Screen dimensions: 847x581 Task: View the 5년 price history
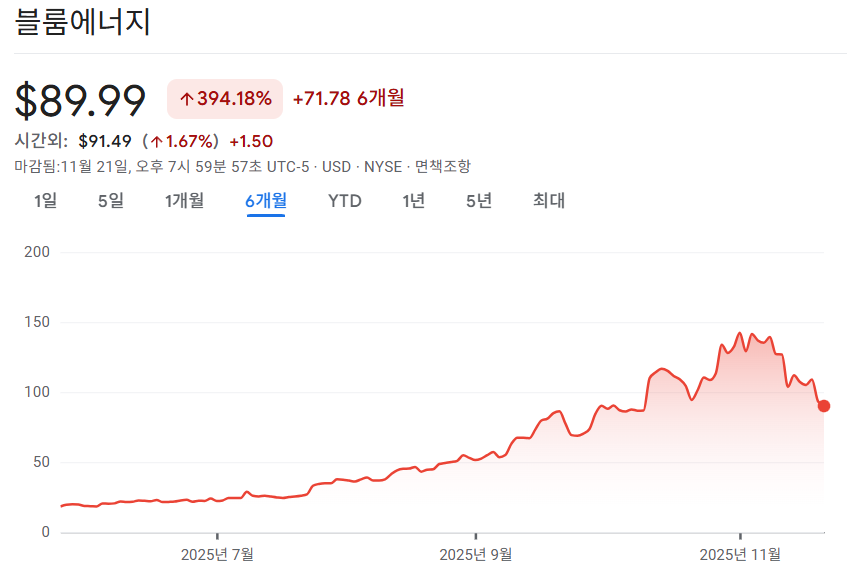click(x=479, y=201)
